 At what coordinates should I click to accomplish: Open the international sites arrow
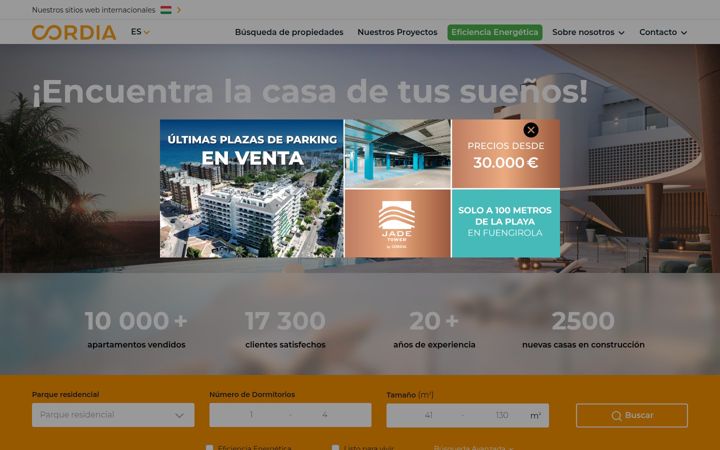(x=179, y=10)
